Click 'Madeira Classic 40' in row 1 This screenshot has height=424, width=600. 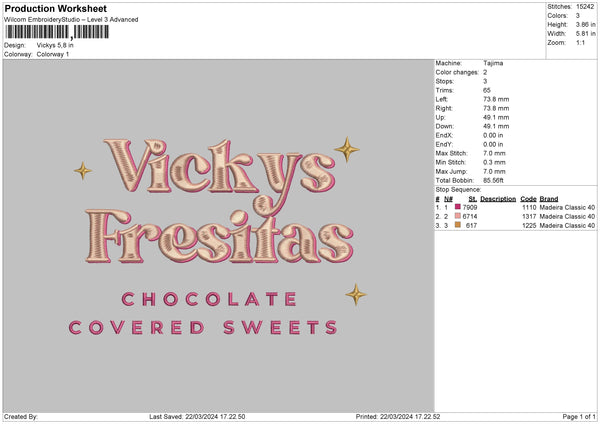click(567, 207)
